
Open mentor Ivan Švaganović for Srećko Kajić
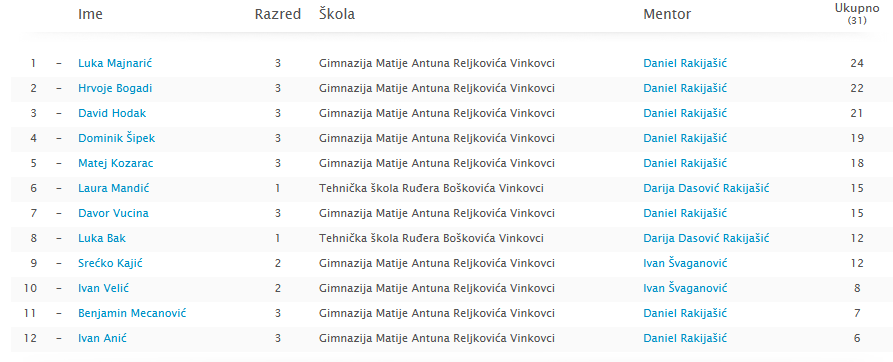[x=685, y=263]
